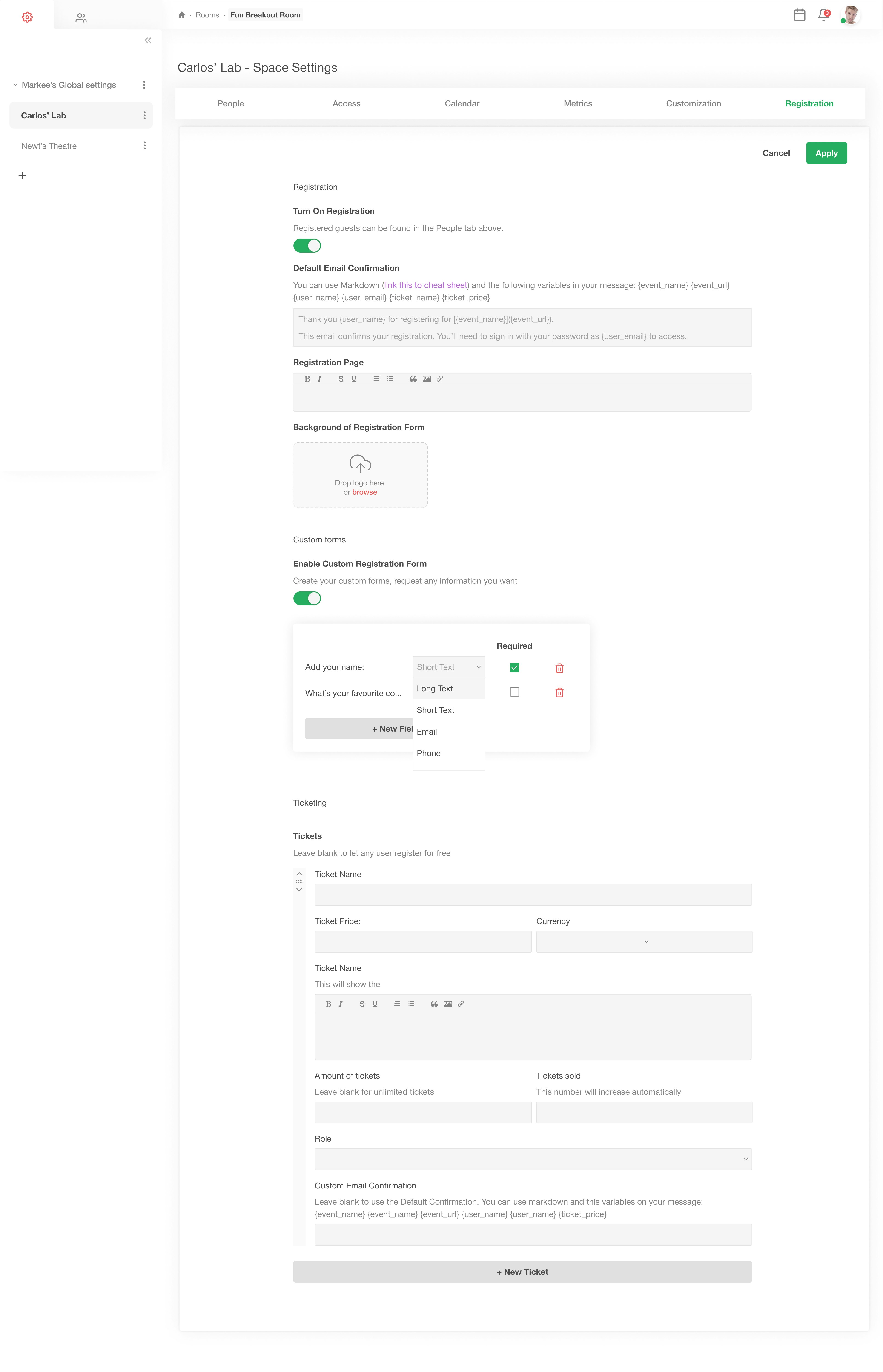Image resolution: width=883 pixels, height=1372 pixels.
Task: Uncheck Required for 'Add your name'
Action: pyautogui.click(x=514, y=667)
